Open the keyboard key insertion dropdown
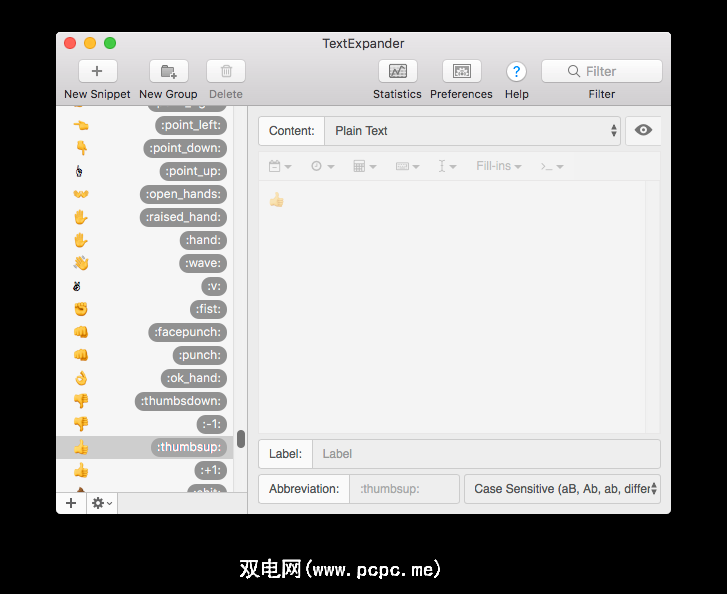The width and height of the screenshot is (727, 594). click(407, 166)
